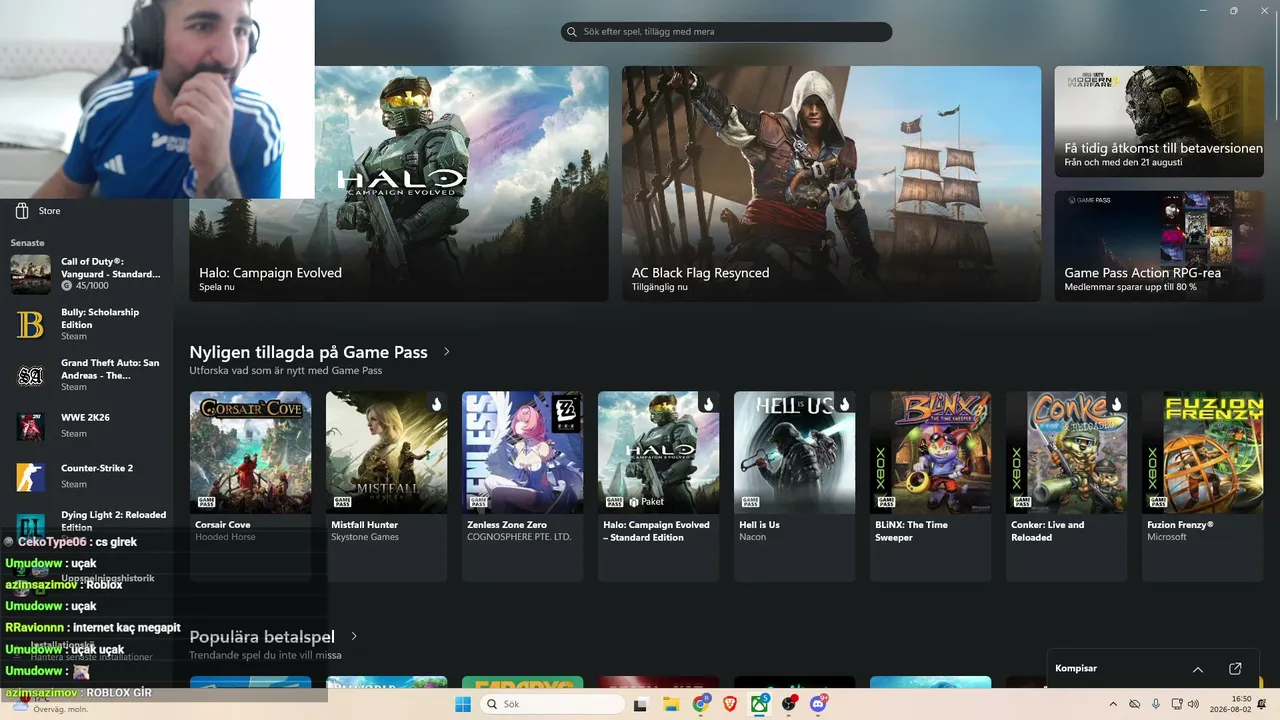This screenshot has width=1280, height=720.
Task: Click the Xbox app taskbar icon
Action: 760,705
